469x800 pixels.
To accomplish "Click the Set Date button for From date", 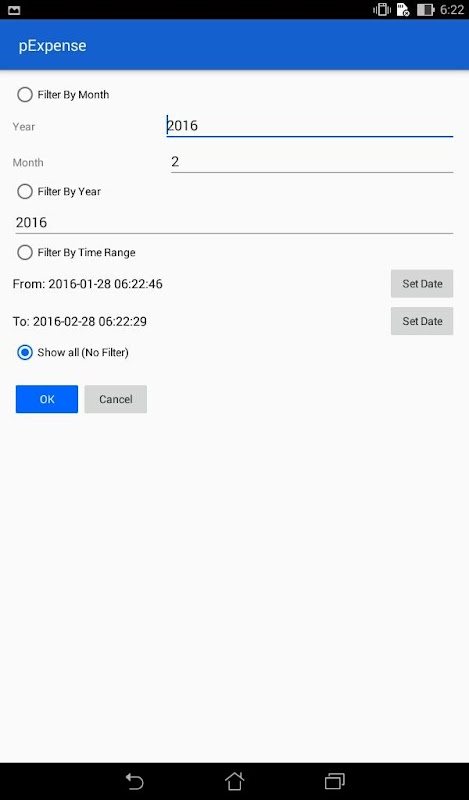I will (422, 284).
